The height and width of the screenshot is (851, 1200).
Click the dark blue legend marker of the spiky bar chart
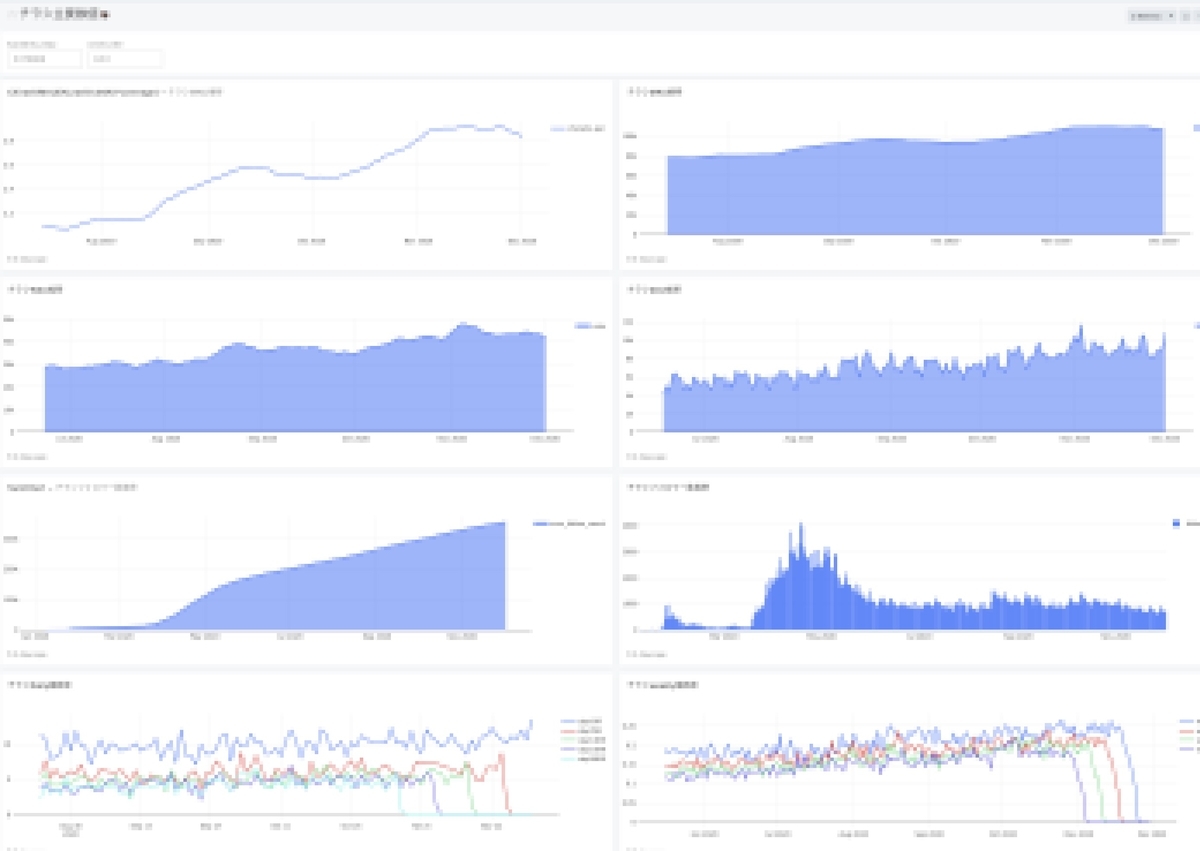click(1177, 523)
